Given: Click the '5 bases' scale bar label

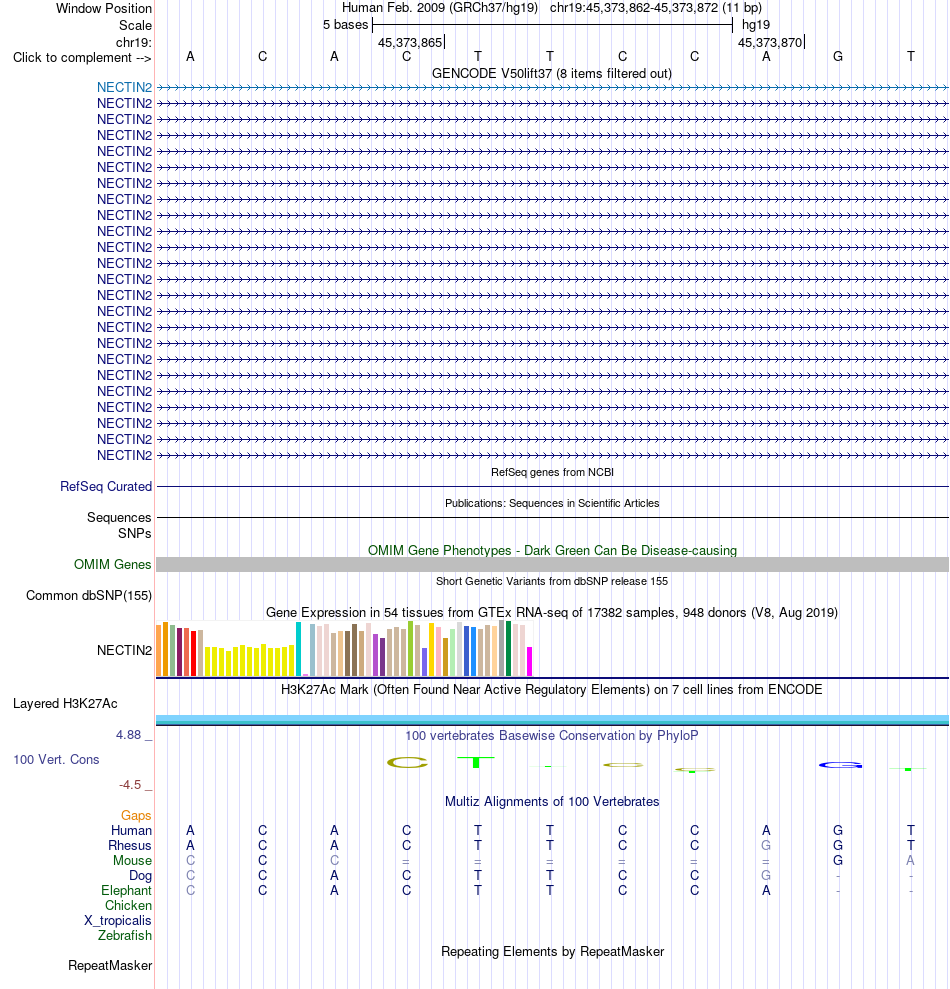Looking at the screenshot, I should click(x=345, y=25).
